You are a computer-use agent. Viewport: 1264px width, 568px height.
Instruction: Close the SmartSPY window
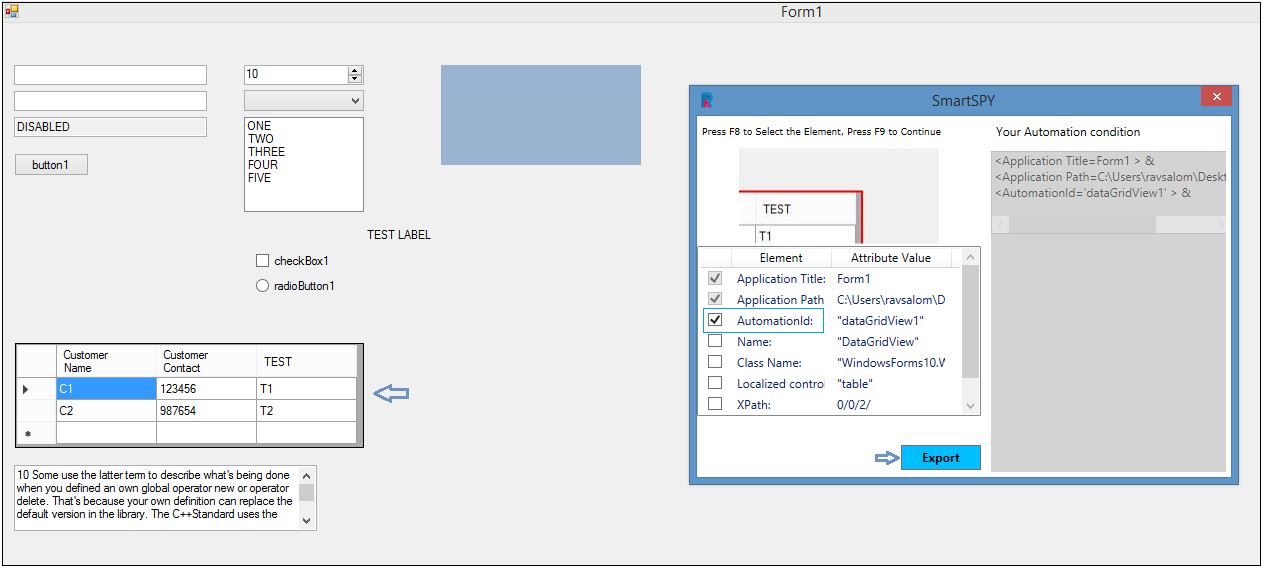click(x=1216, y=97)
